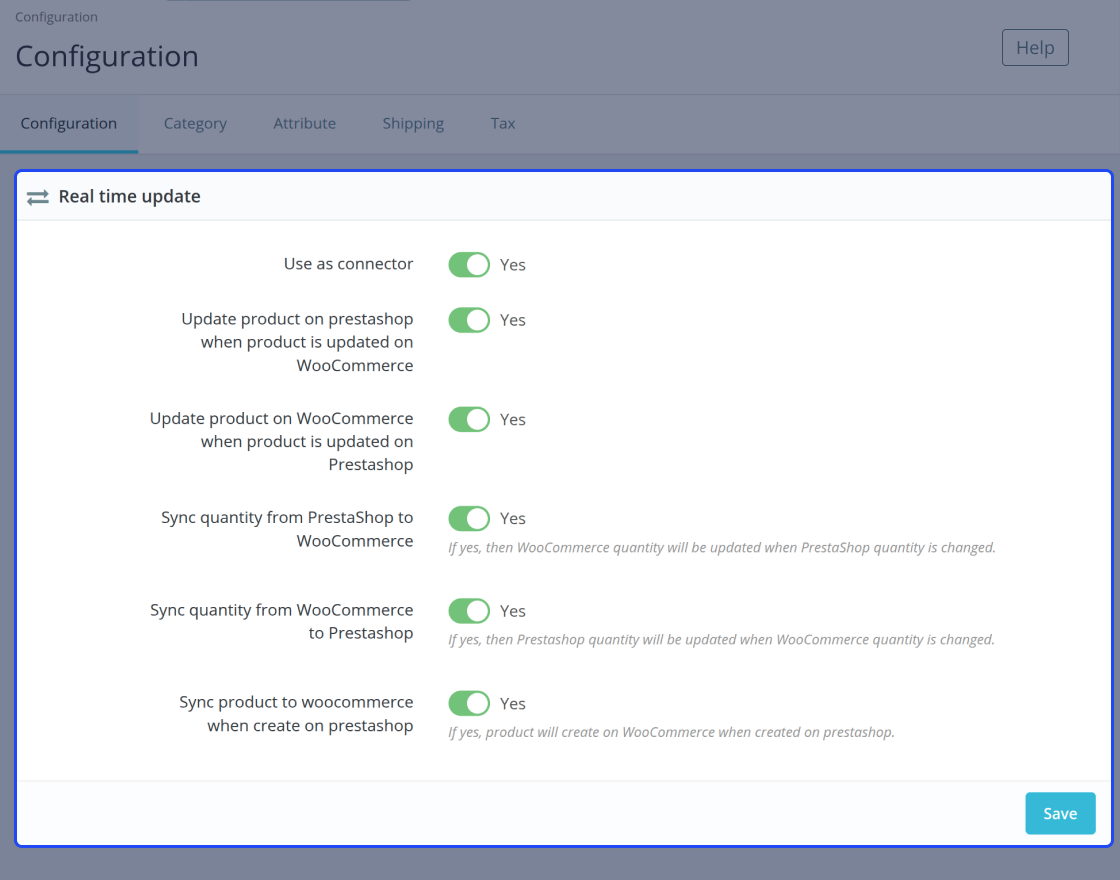Select the Configuration tab

[69, 124]
